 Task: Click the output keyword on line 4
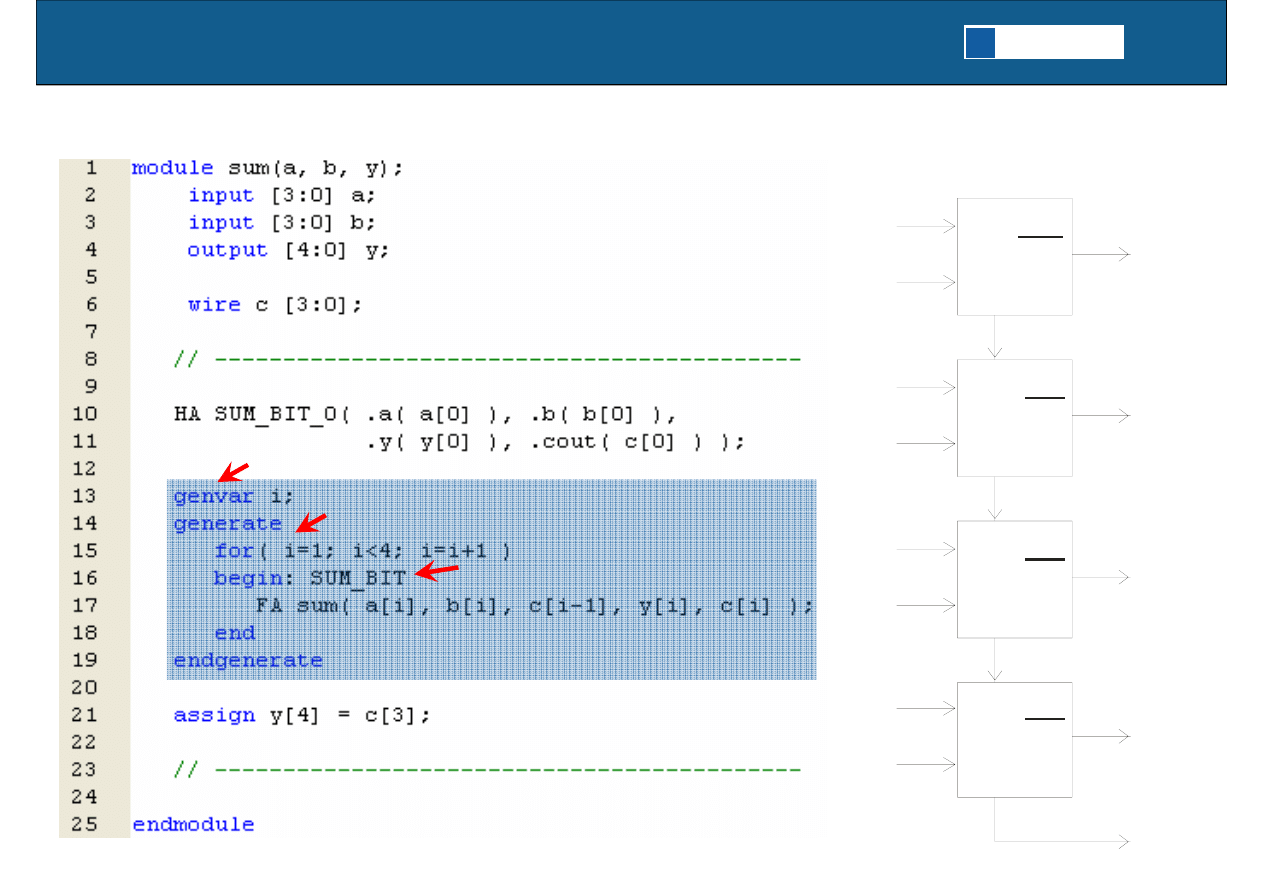pyautogui.click(x=227, y=250)
